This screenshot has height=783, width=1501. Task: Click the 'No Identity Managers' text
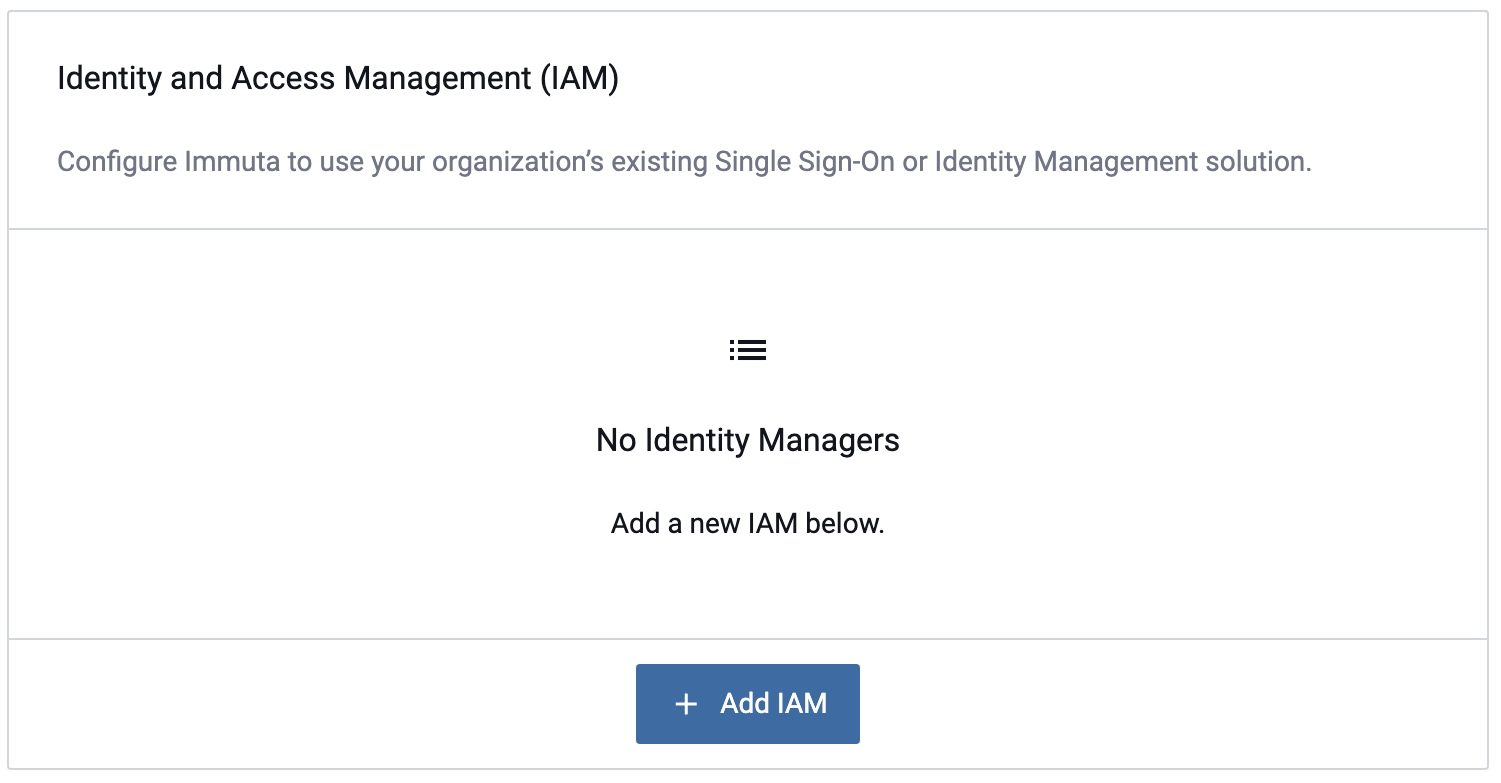pos(748,440)
